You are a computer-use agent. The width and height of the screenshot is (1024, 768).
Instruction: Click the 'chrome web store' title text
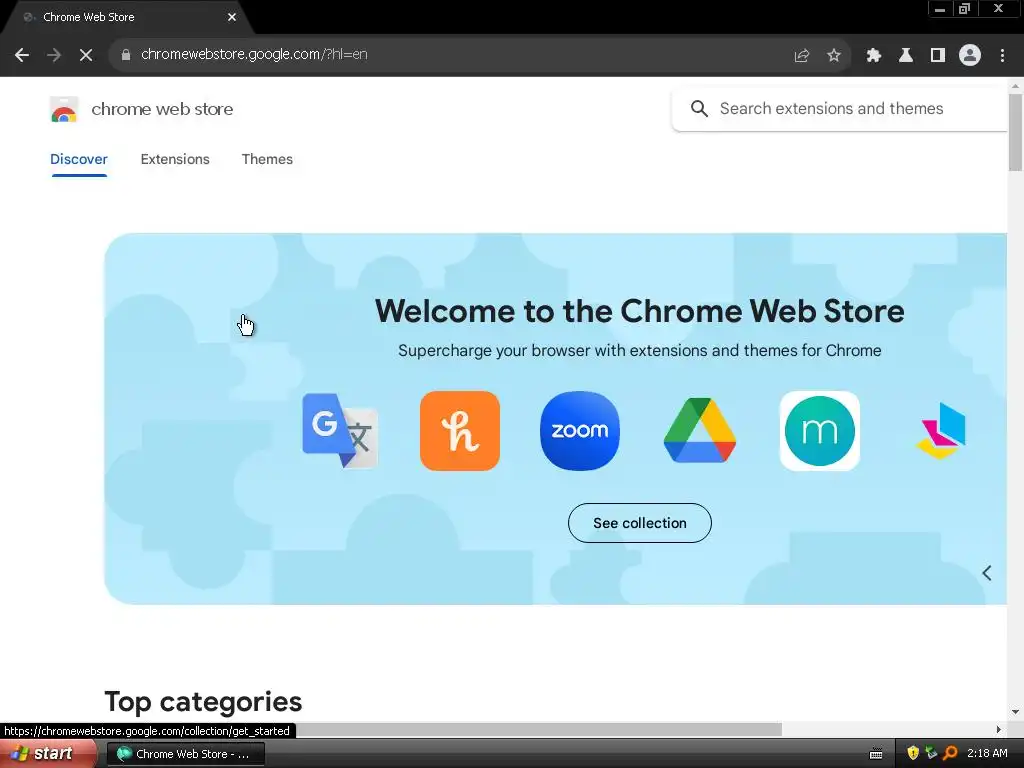pos(162,109)
